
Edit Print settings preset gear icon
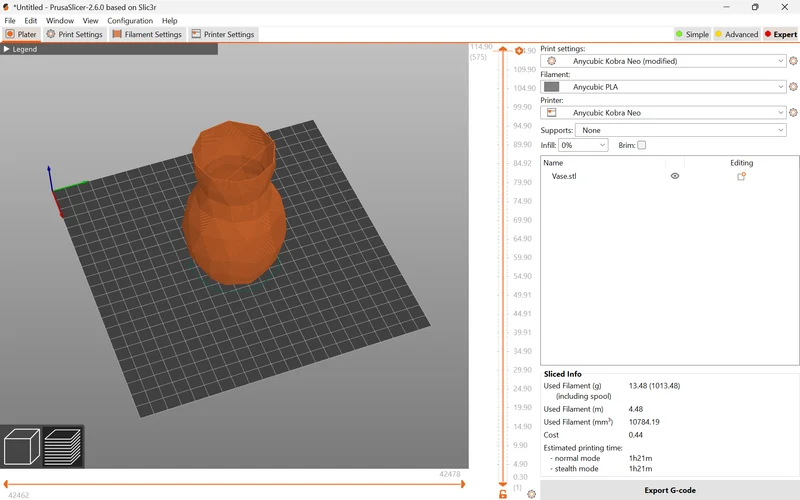pos(793,61)
